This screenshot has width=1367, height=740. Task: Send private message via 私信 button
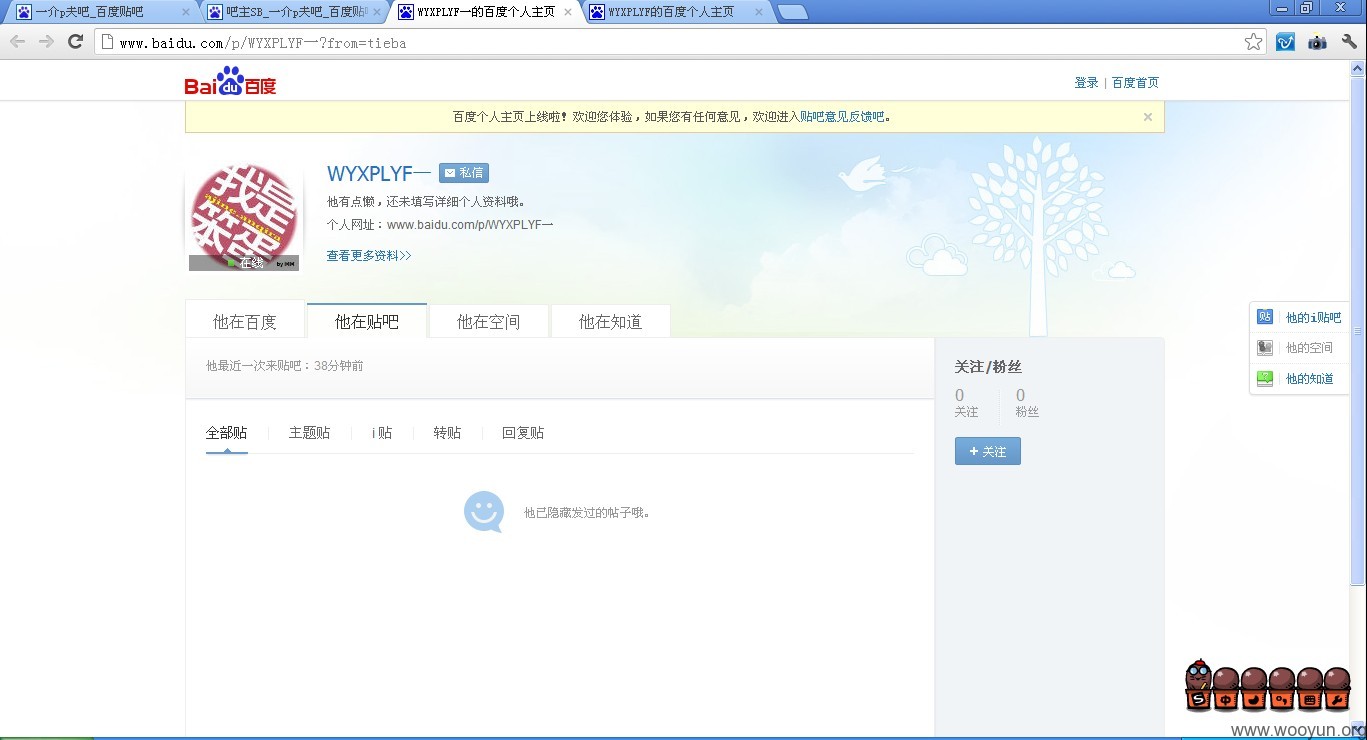coord(464,173)
